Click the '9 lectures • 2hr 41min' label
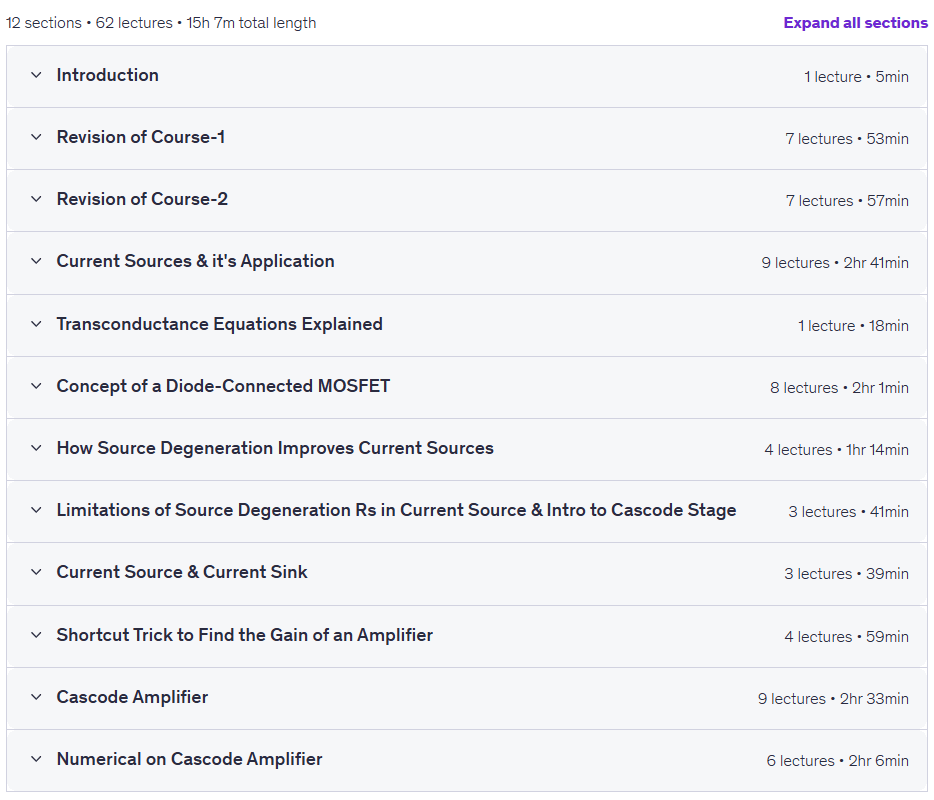Screen dimensions: 934x800 [x=835, y=263]
